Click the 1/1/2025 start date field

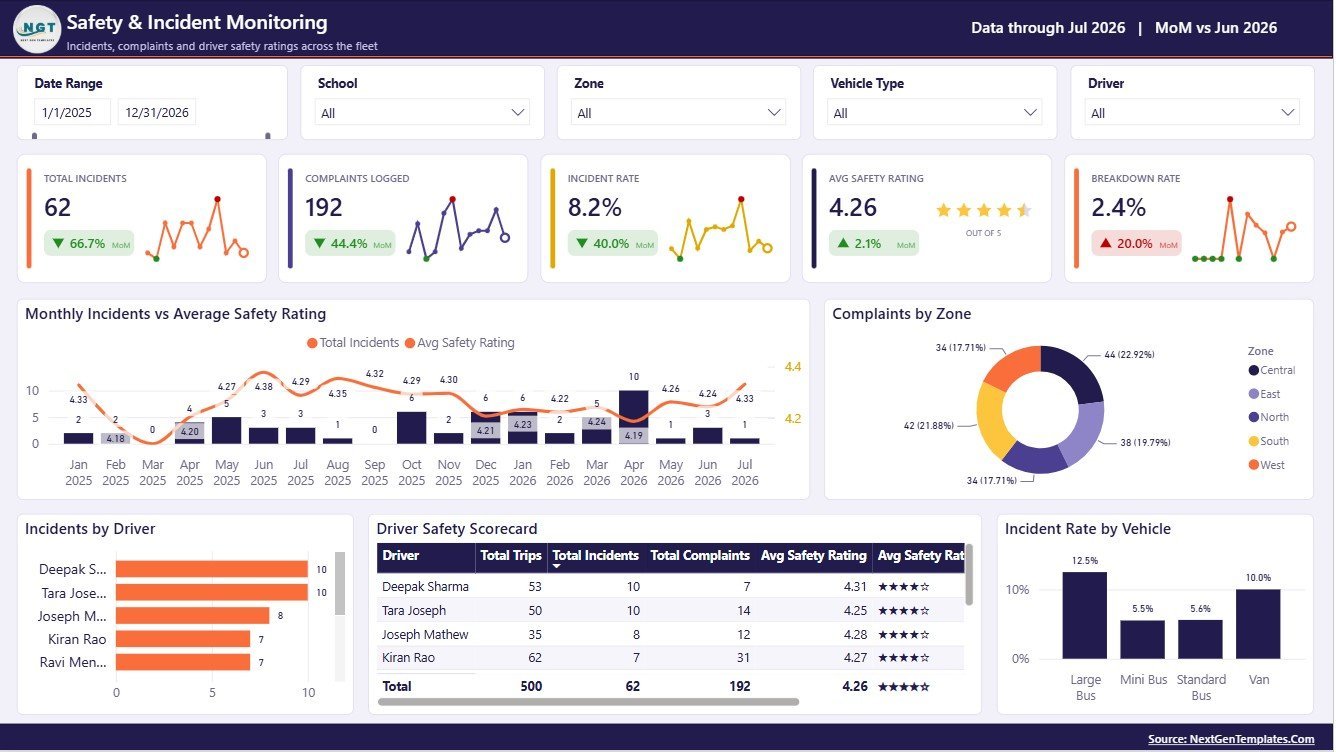[x=72, y=113]
